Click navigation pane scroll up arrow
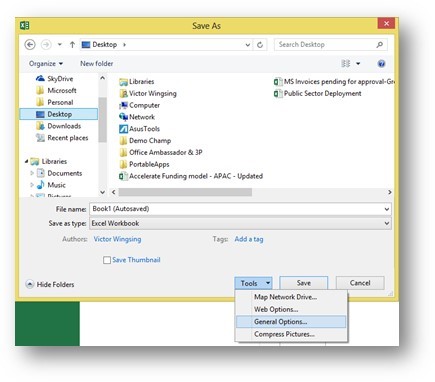Viewport: 435px width, 382px height. (102, 78)
